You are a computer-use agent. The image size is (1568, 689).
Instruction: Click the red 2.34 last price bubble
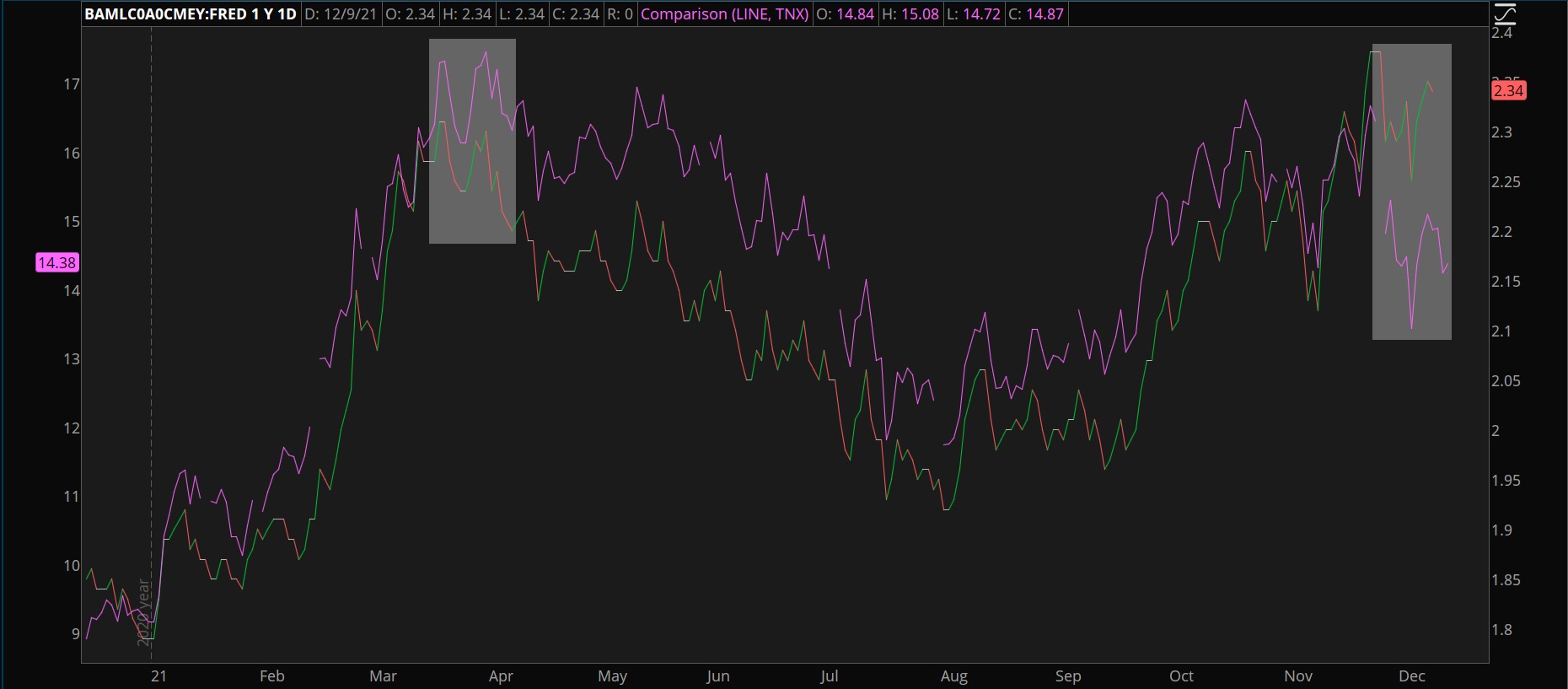pos(1508,90)
